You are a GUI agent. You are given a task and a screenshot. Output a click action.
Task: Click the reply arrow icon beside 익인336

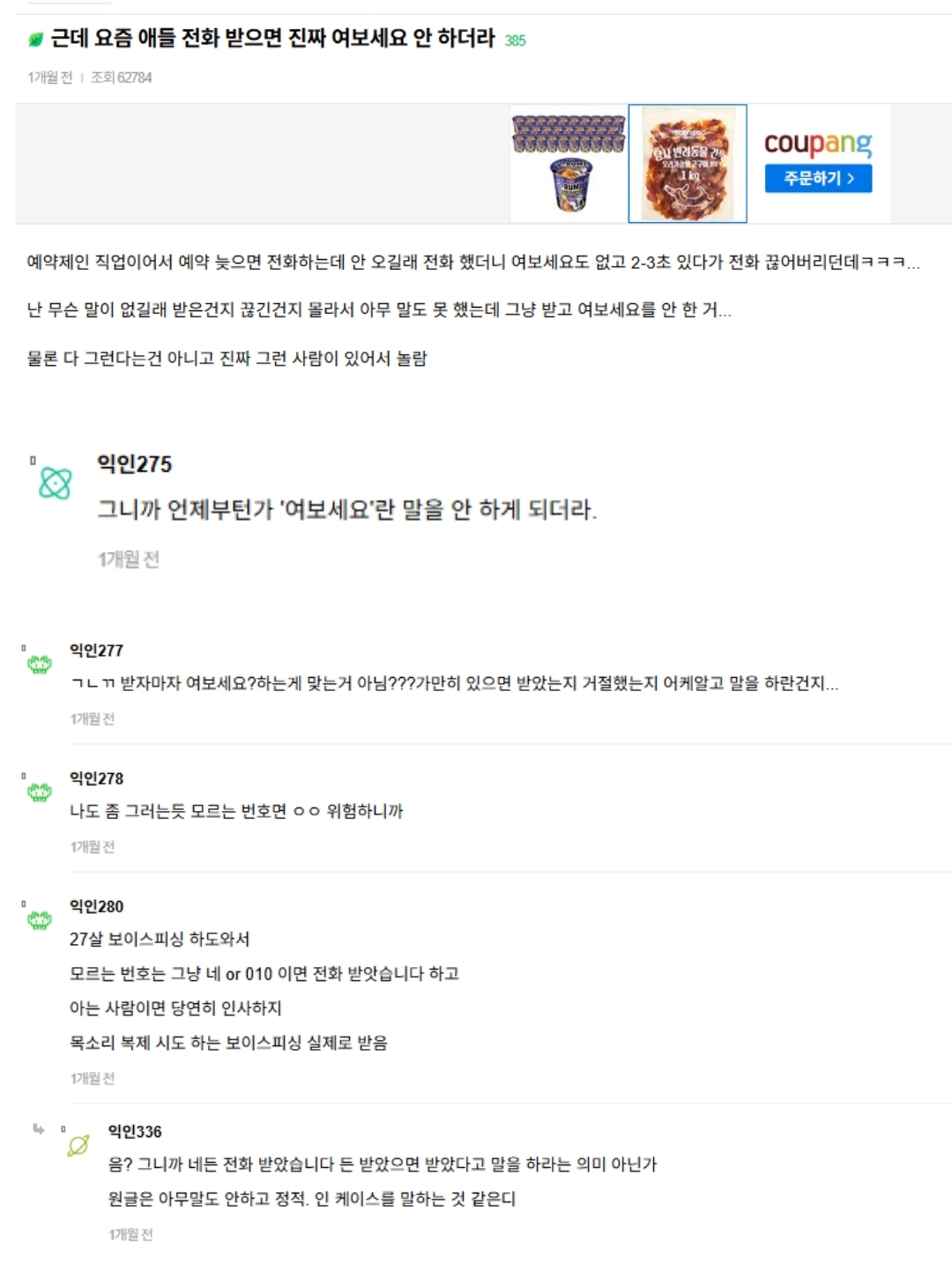(x=38, y=1129)
